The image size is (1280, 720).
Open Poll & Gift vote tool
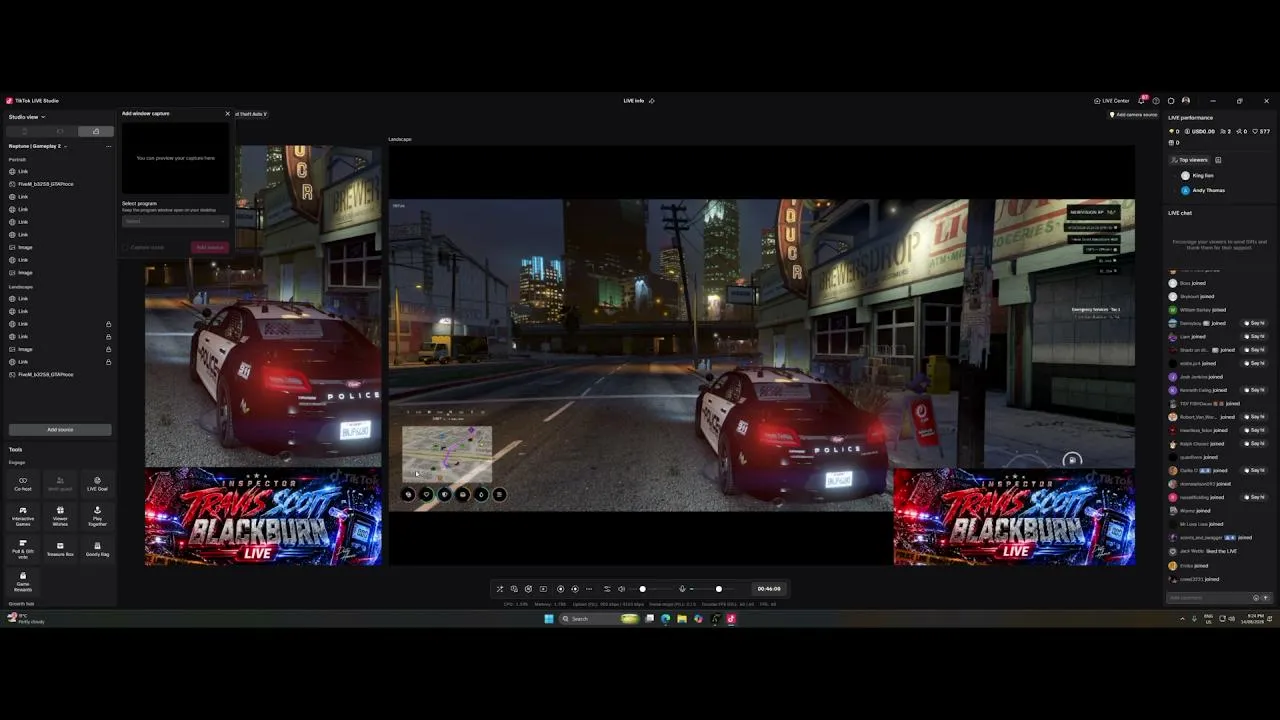tap(23, 549)
